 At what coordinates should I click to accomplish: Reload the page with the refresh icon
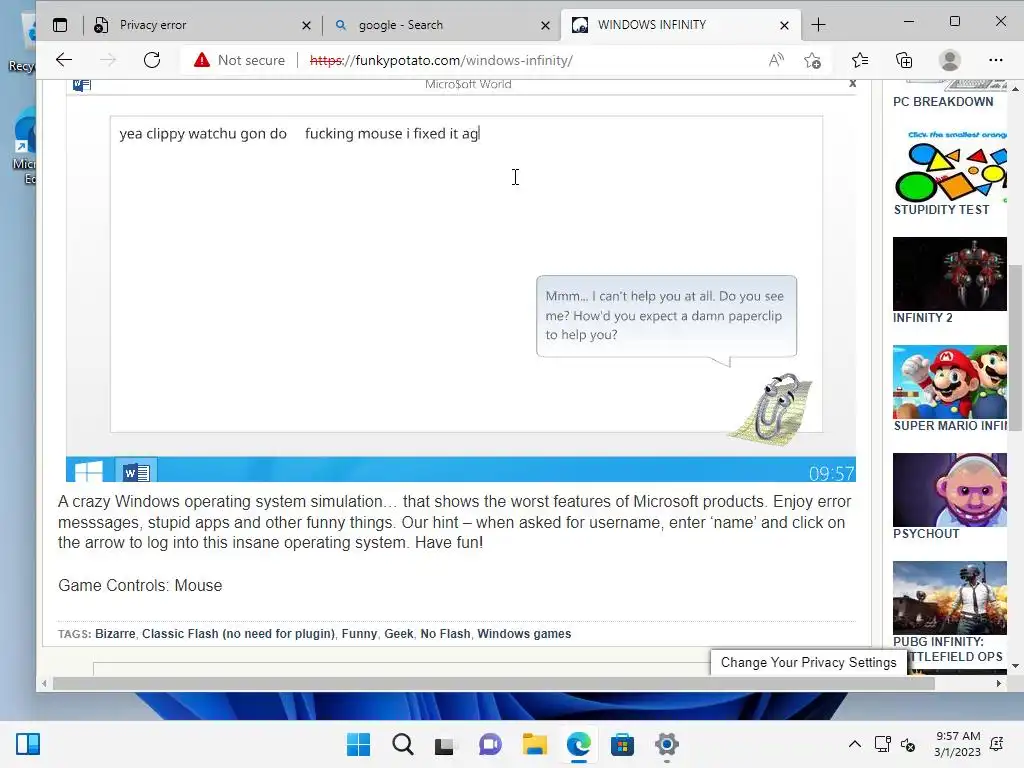(152, 60)
